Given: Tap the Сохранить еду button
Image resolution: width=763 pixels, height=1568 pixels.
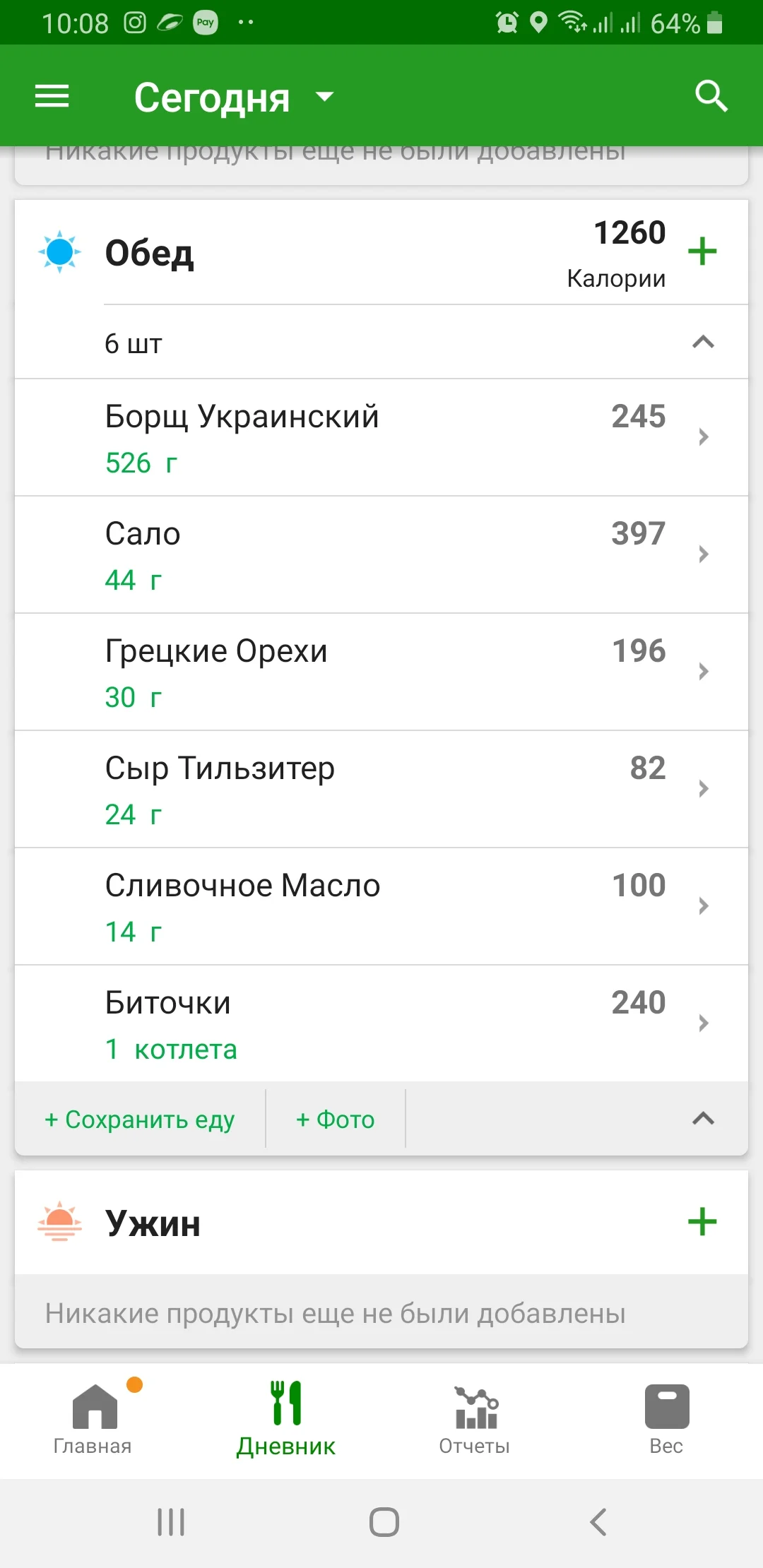Looking at the screenshot, I should pos(140,1119).
